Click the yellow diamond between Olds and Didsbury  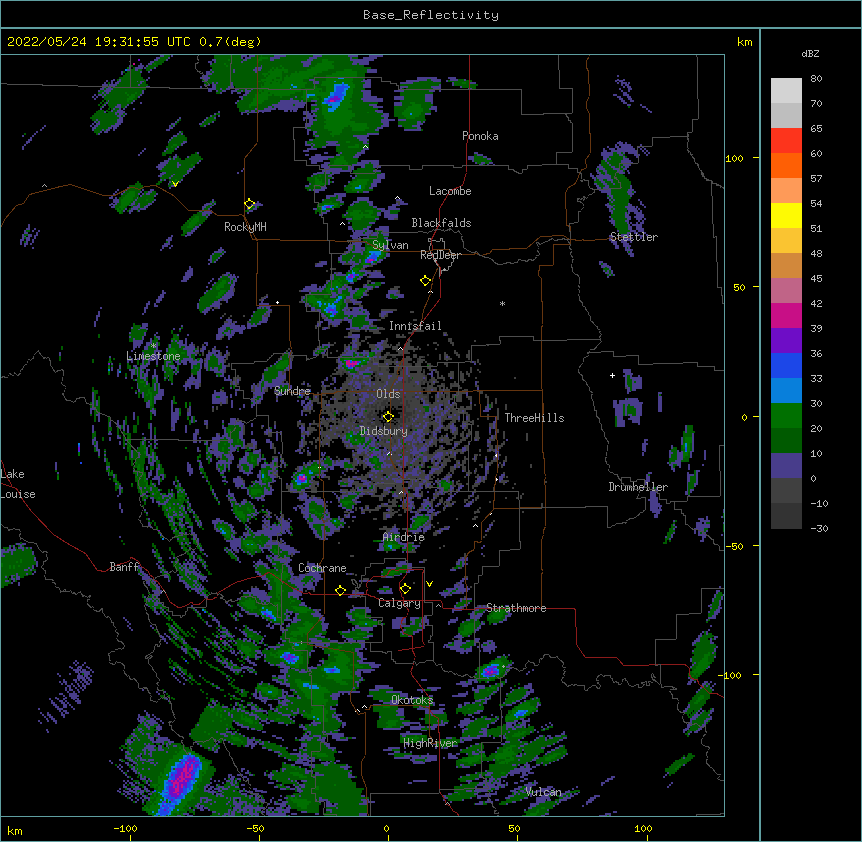point(388,416)
